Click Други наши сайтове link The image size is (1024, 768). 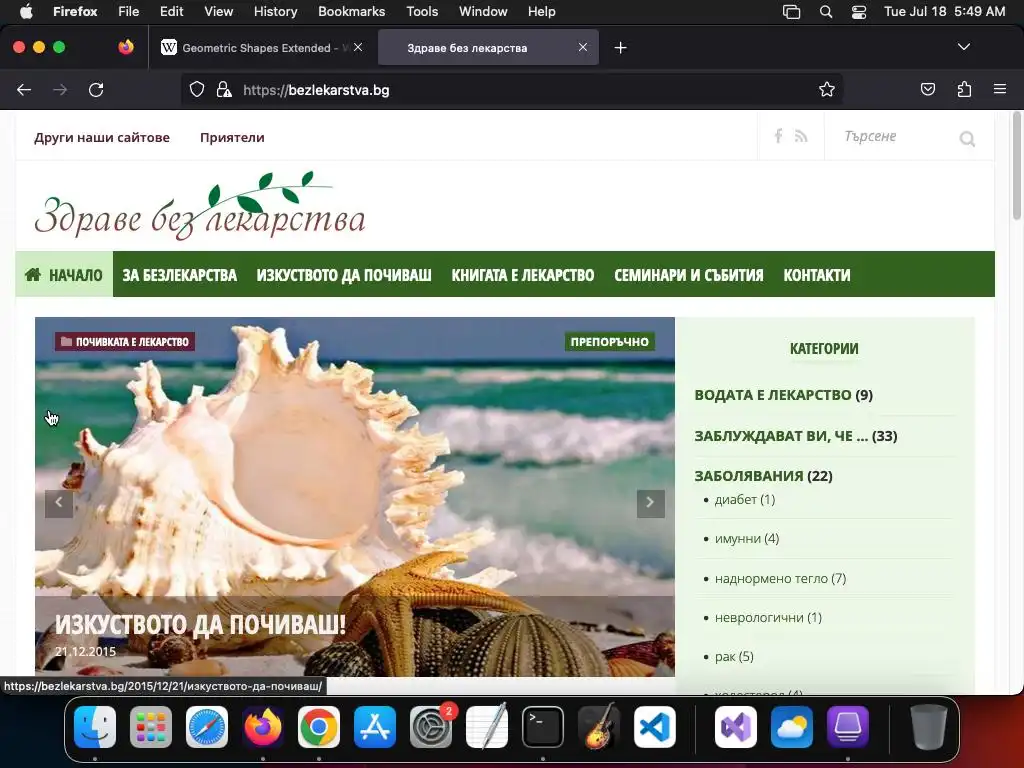[x=102, y=137]
